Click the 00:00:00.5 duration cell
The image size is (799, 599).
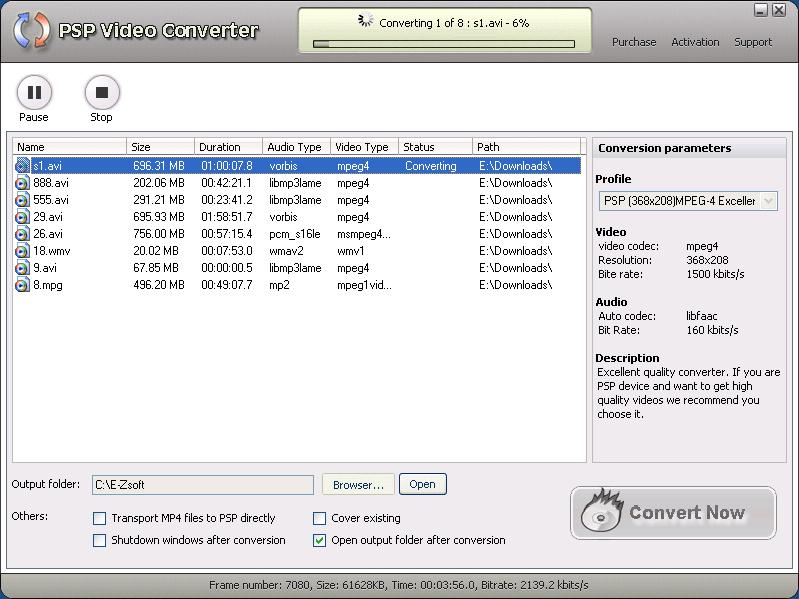(x=227, y=268)
